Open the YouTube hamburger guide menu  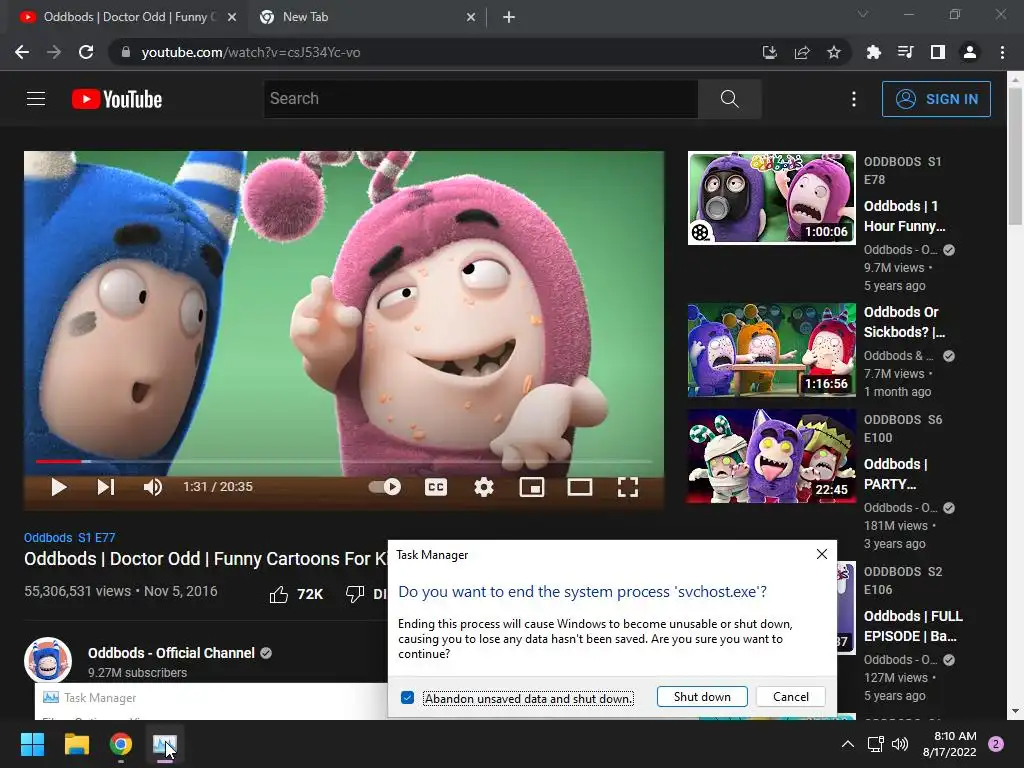pos(36,99)
